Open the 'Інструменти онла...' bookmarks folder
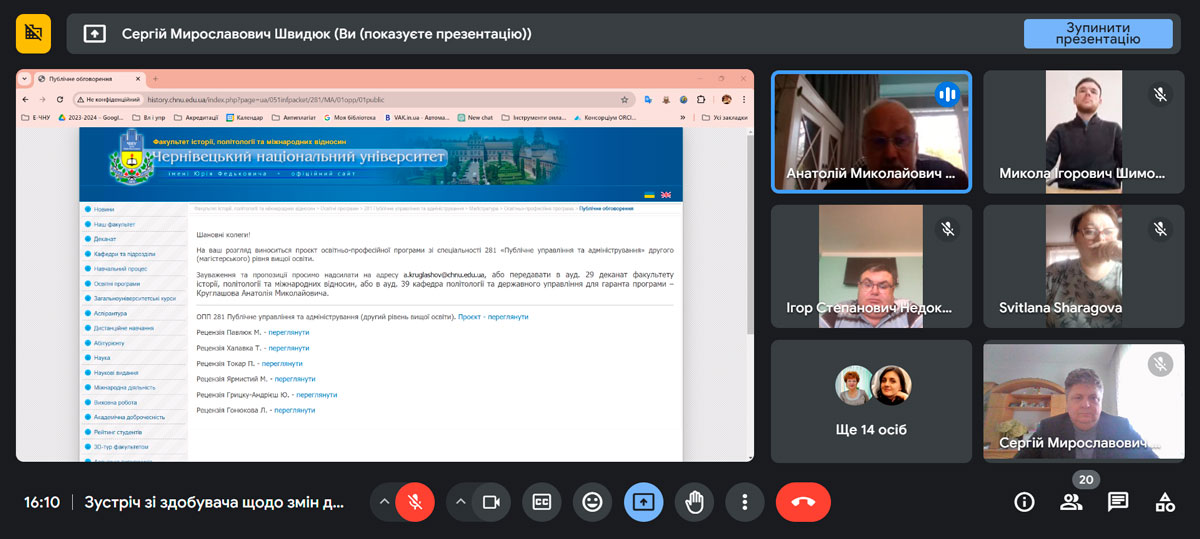This screenshot has width=1200, height=539. (x=535, y=117)
